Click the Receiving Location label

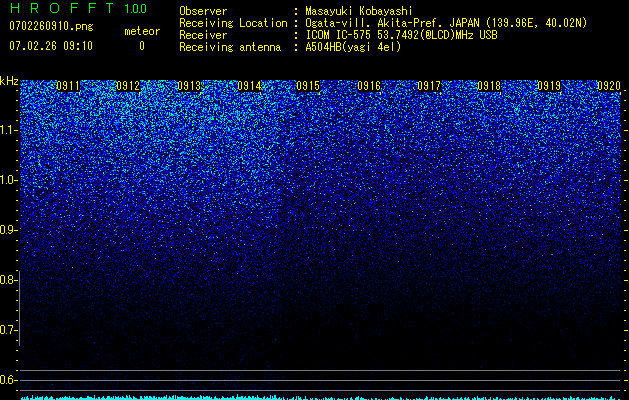pos(233,23)
